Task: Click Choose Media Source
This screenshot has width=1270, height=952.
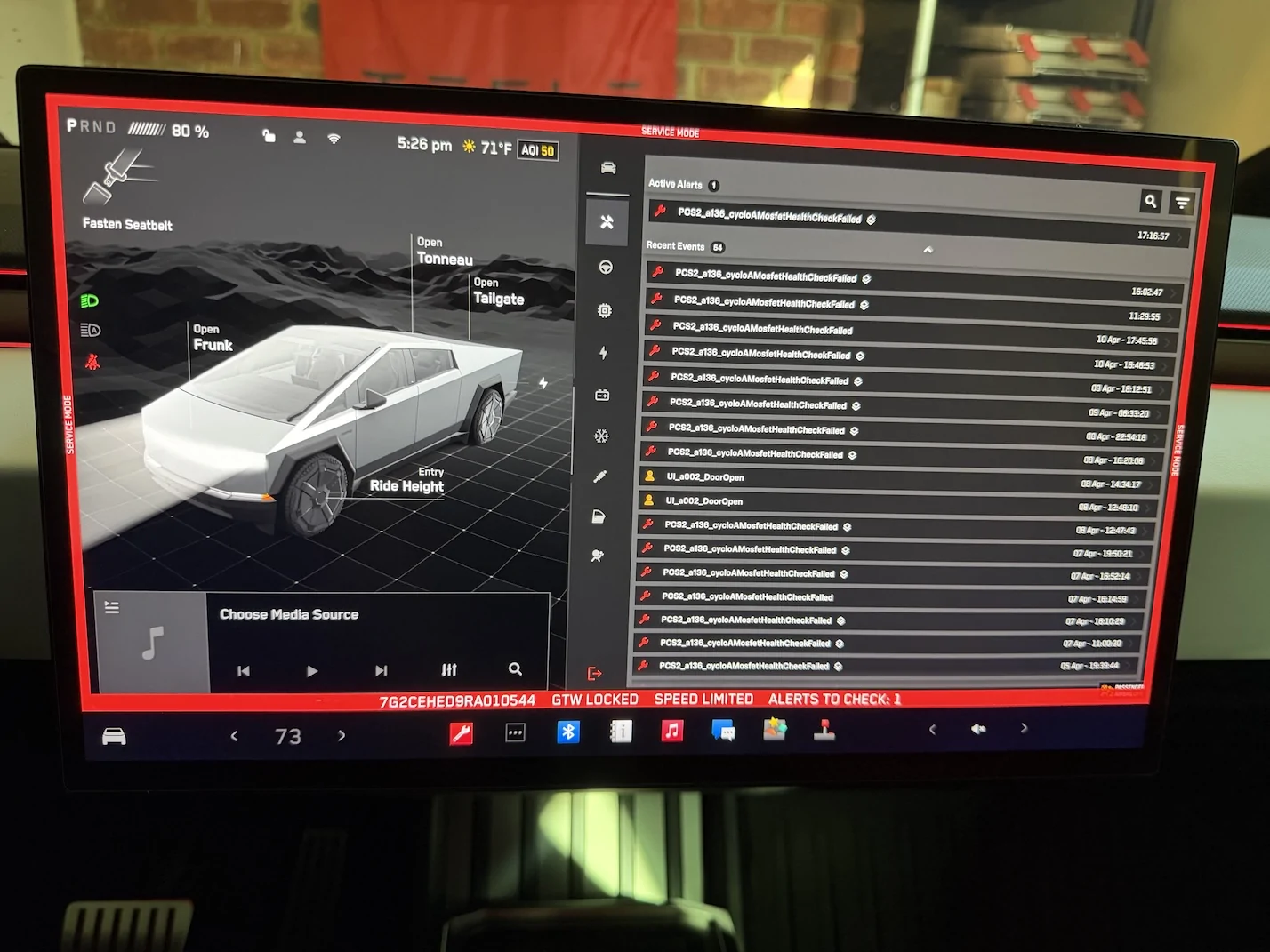Action: 289,614
